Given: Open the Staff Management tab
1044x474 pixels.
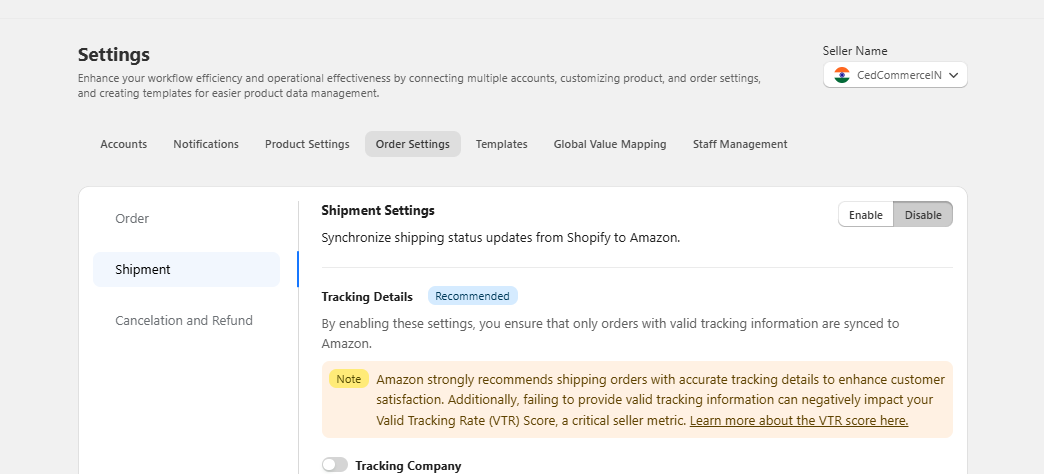Looking at the screenshot, I should tap(740, 144).
